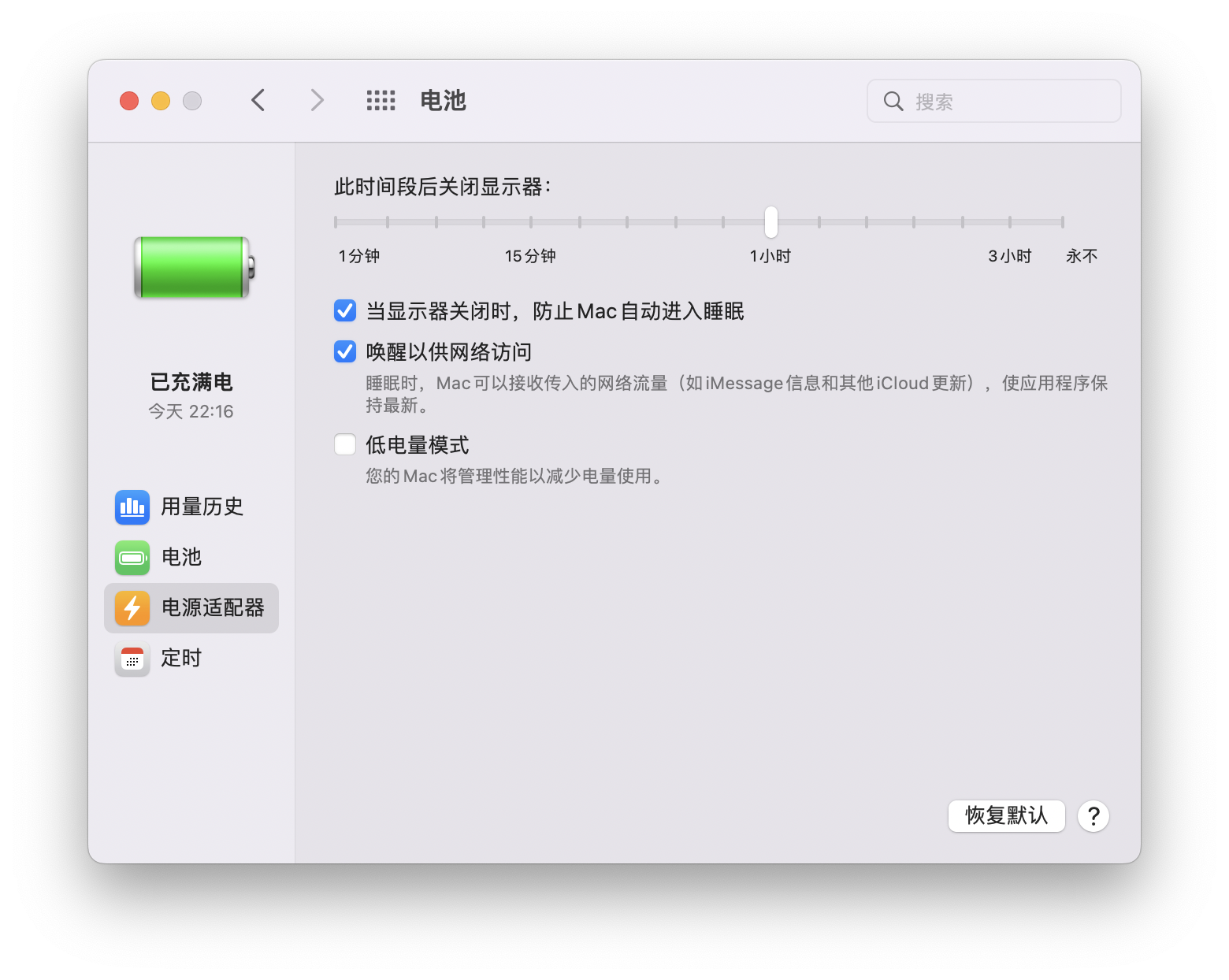
Task: Go back with the left arrow
Action: coord(258,101)
